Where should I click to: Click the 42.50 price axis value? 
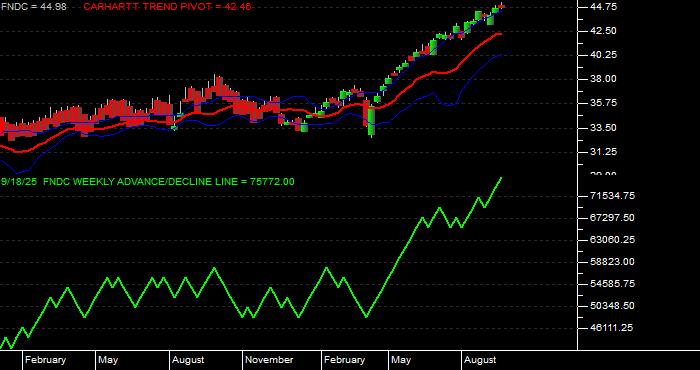603,31
